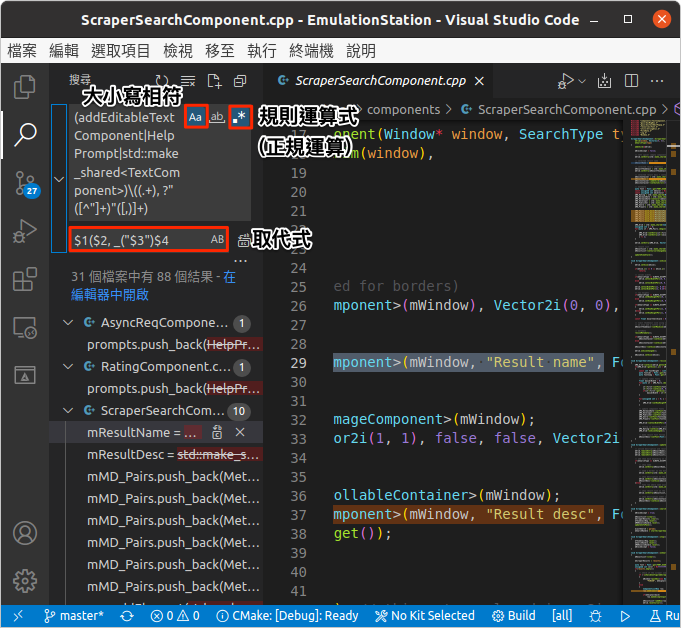The height and width of the screenshot is (628, 681).
Task: Open the 移至 menu
Action: [220, 51]
